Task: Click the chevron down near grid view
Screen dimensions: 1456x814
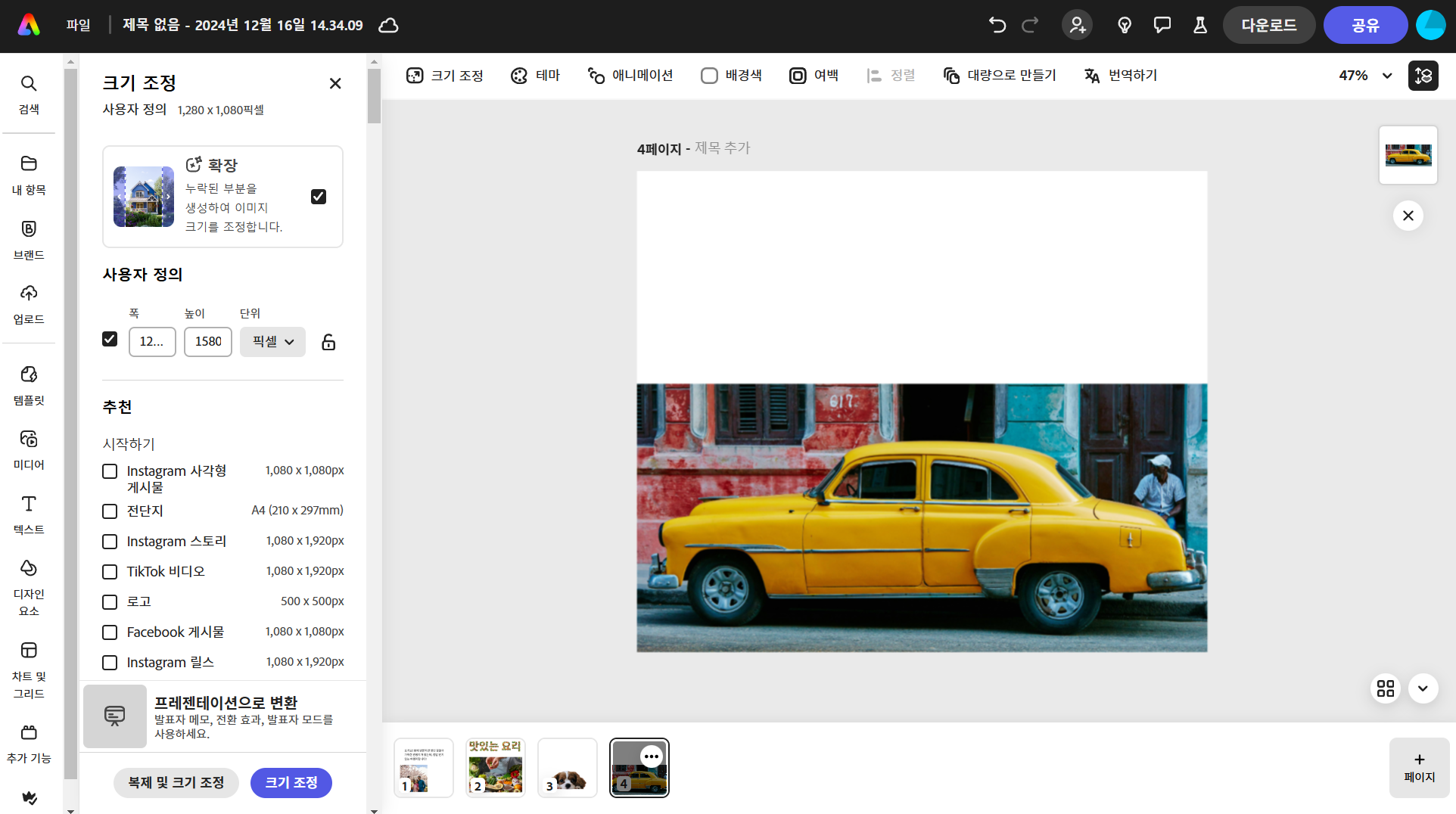Action: point(1423,688)
